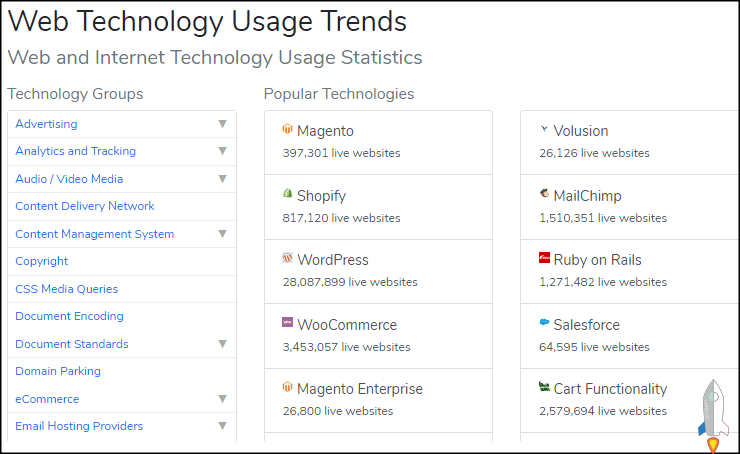740x454 pixels.
Task: Open the Audio / Video Media link
Action: click(69, 179)
